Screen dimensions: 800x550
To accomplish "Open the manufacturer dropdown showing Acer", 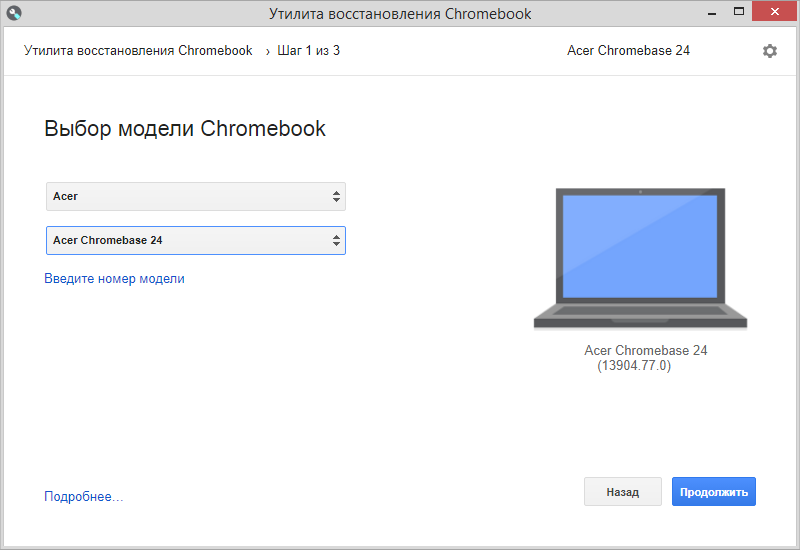I will click(x=196, y=196).
